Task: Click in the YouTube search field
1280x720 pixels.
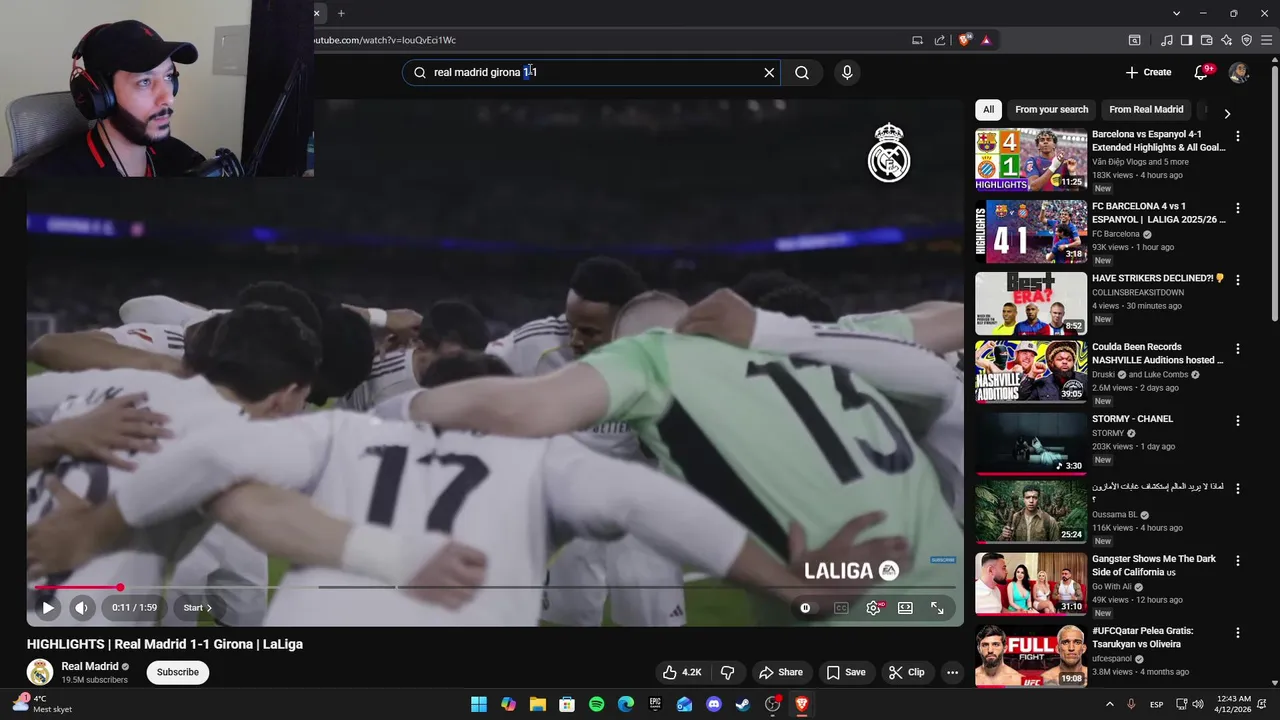Action: [590, 72]
